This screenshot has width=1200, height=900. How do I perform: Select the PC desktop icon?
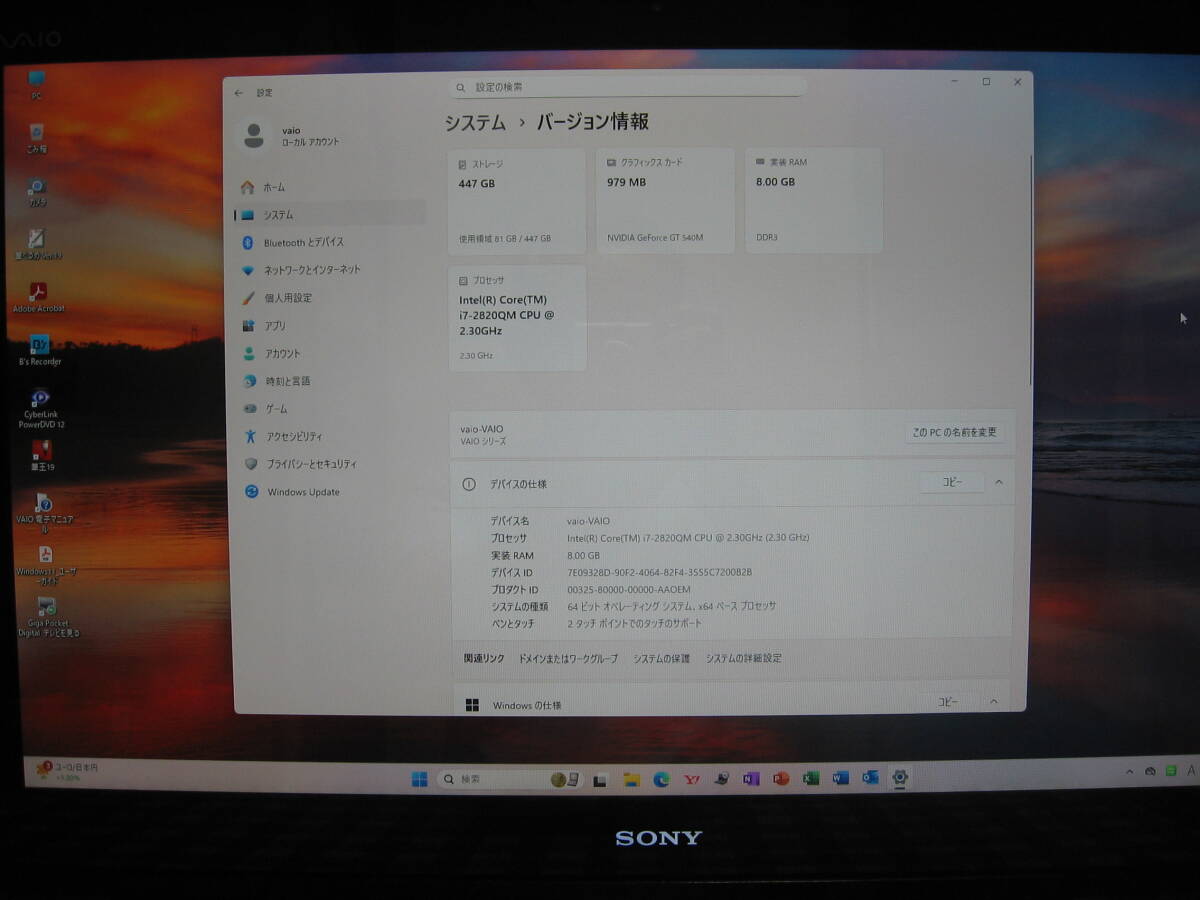(36, 85)
